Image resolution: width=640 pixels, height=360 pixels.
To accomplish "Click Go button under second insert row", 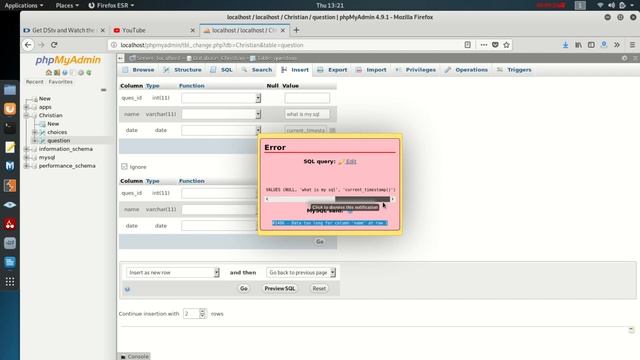I will (x=320, y=242).
